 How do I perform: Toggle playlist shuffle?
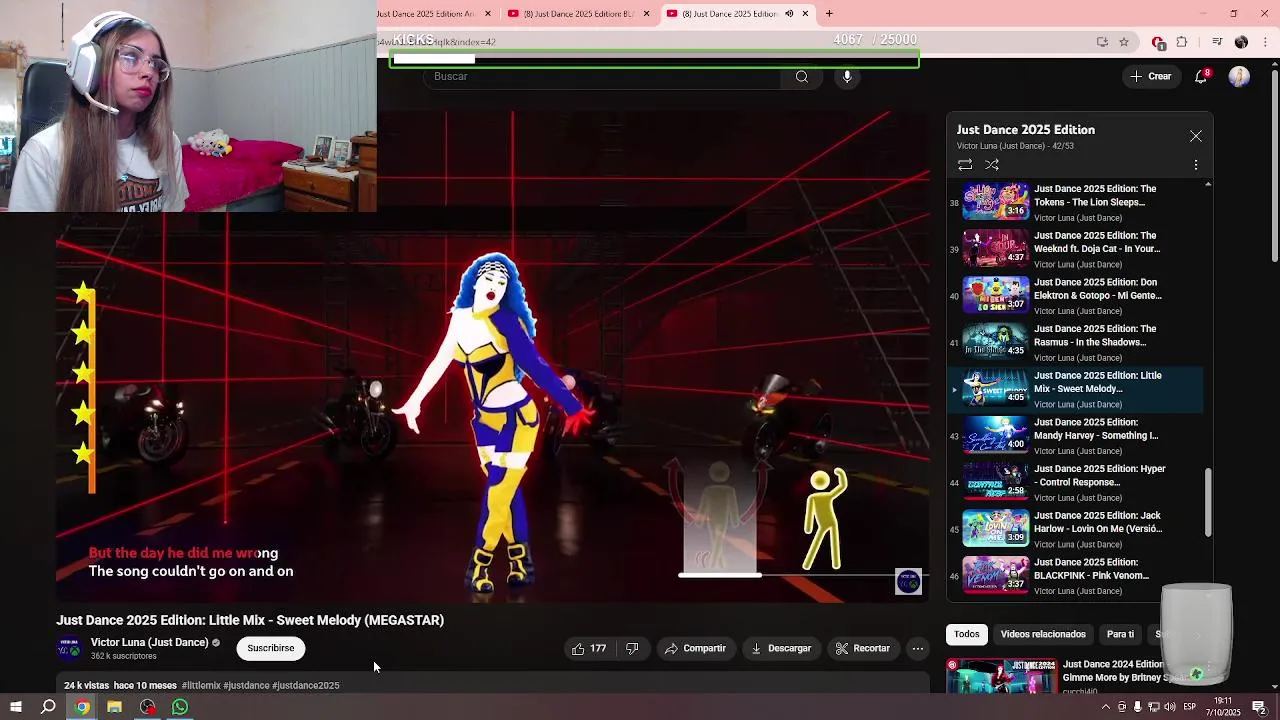992,164
